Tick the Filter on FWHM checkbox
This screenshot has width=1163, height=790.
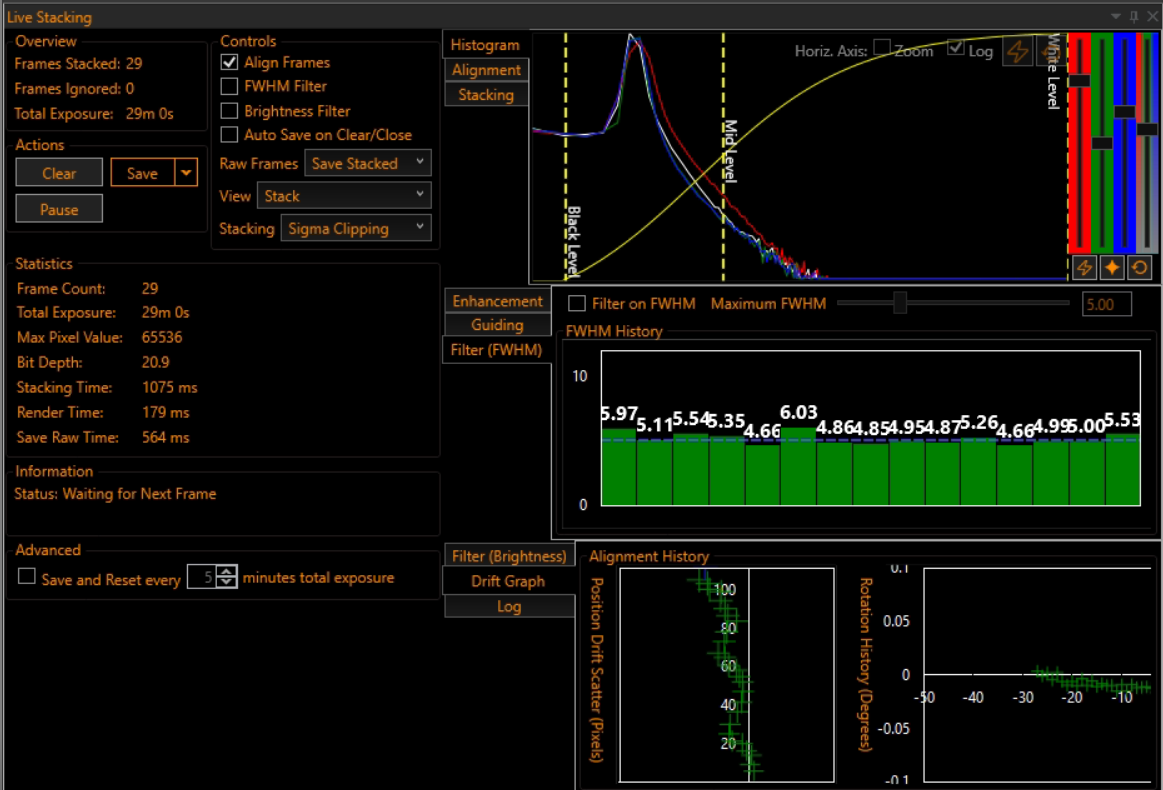(x=577, y=303)
